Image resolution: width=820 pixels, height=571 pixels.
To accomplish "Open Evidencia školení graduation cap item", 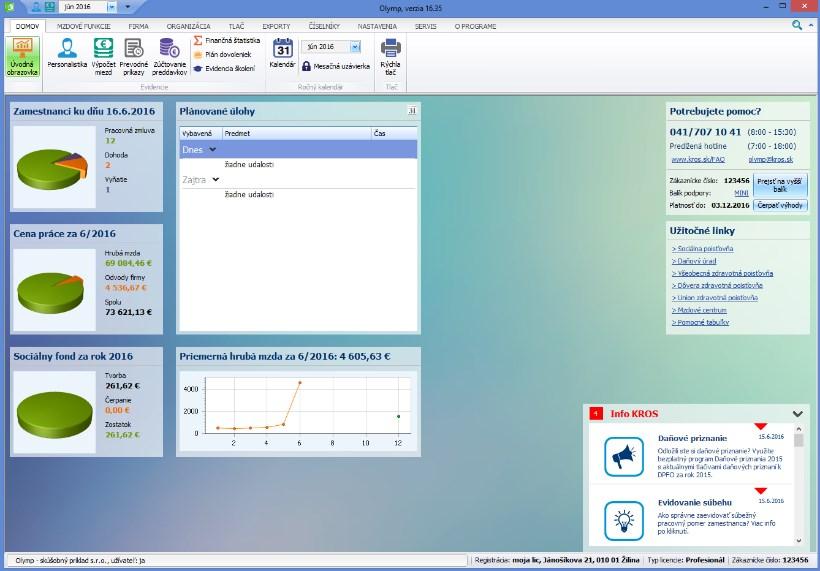I will tap(224, 68).
